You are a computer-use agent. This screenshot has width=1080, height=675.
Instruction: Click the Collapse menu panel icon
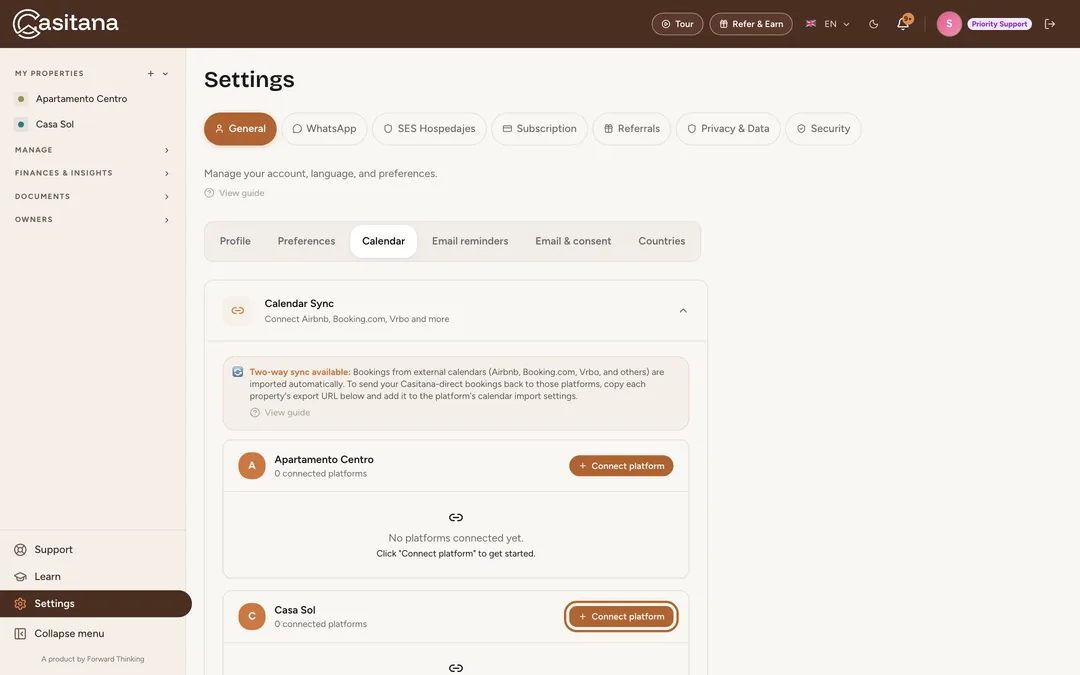(x=21, y=634)
